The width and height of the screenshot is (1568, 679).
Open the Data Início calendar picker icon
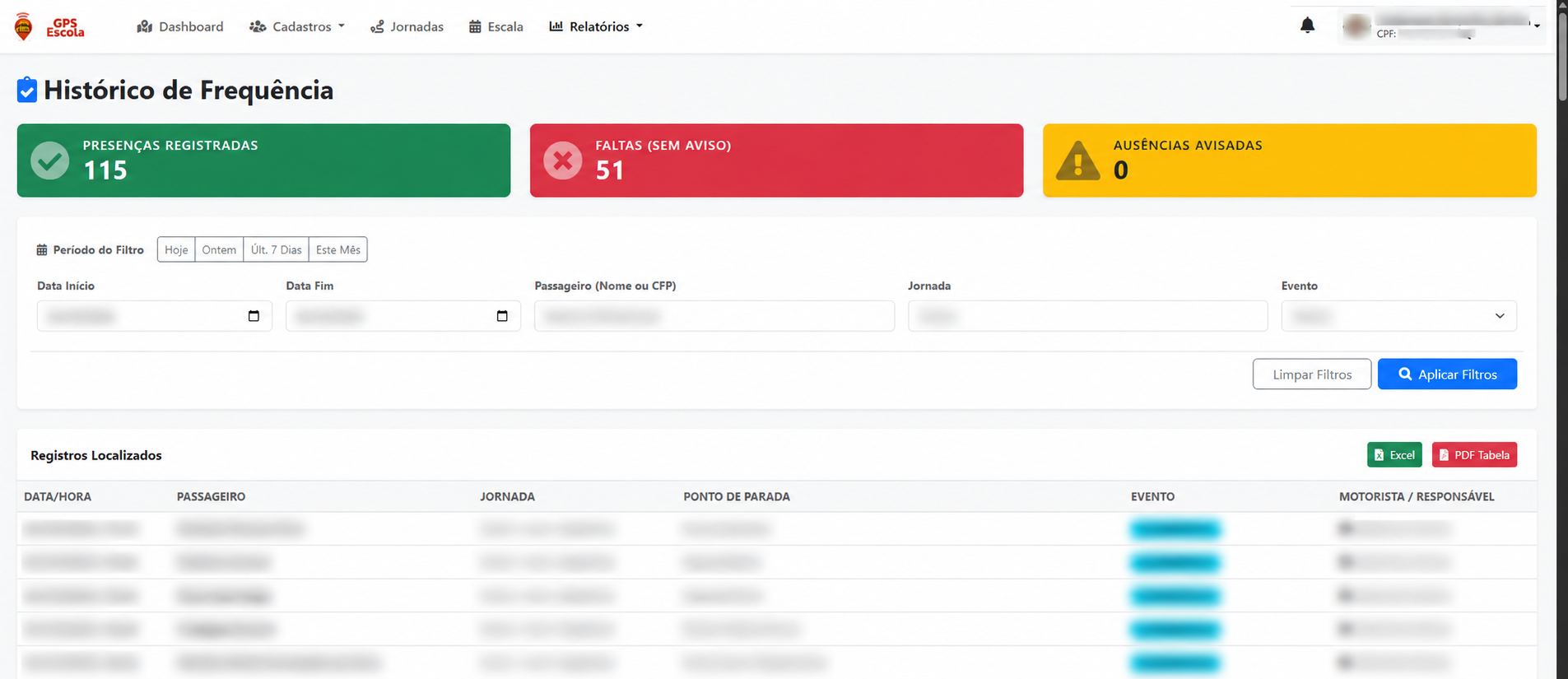(x=254, y=316)
